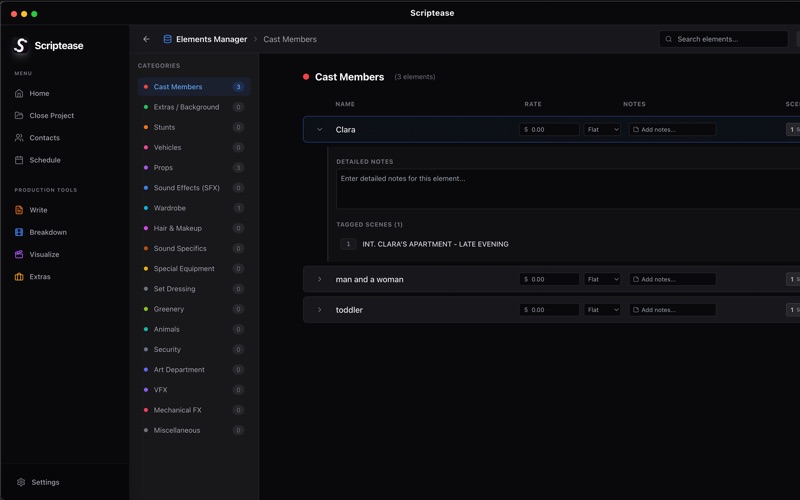This screenshot has width=800, height=500.
Task: Select Extras / Background category
Action: tap(193, 107)
